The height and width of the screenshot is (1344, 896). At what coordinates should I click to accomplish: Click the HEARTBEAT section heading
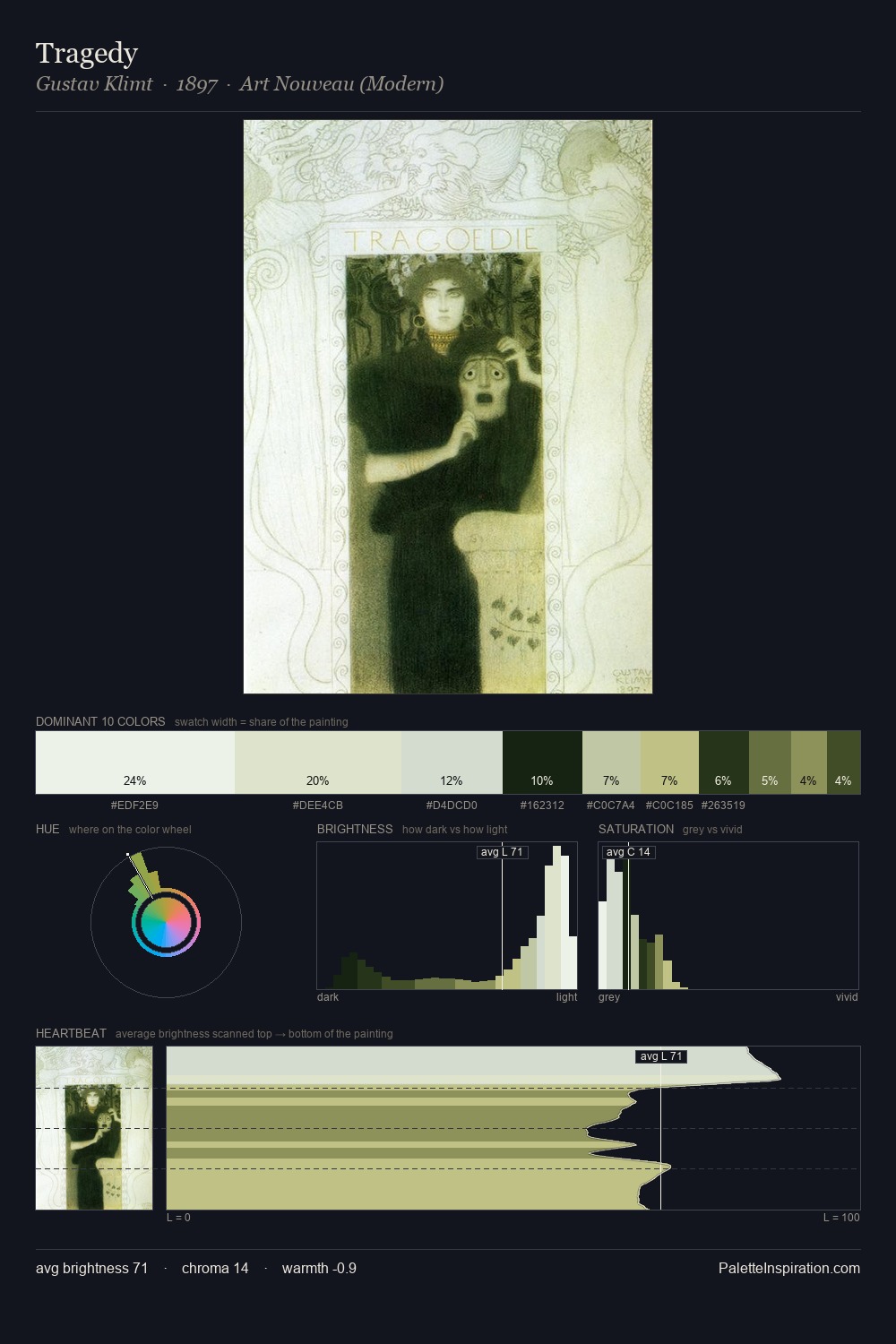(x=71, y=1033)
